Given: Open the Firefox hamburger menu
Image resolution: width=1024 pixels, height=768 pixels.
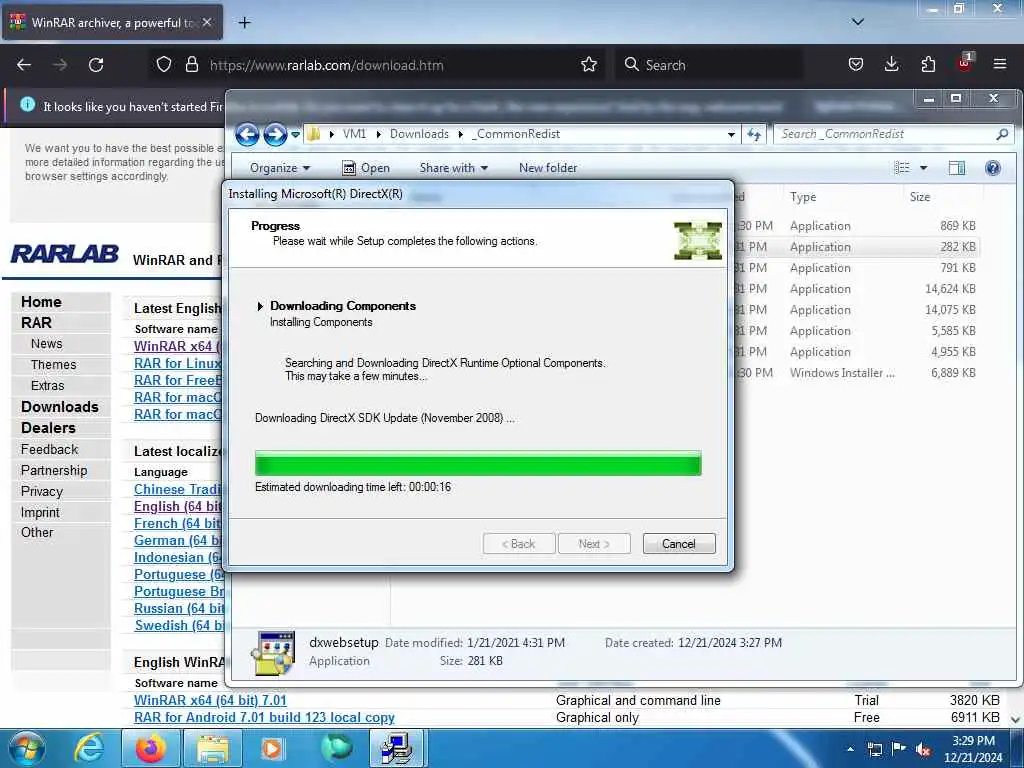Looking at the screenshot, I should [x=1000, y=65].
